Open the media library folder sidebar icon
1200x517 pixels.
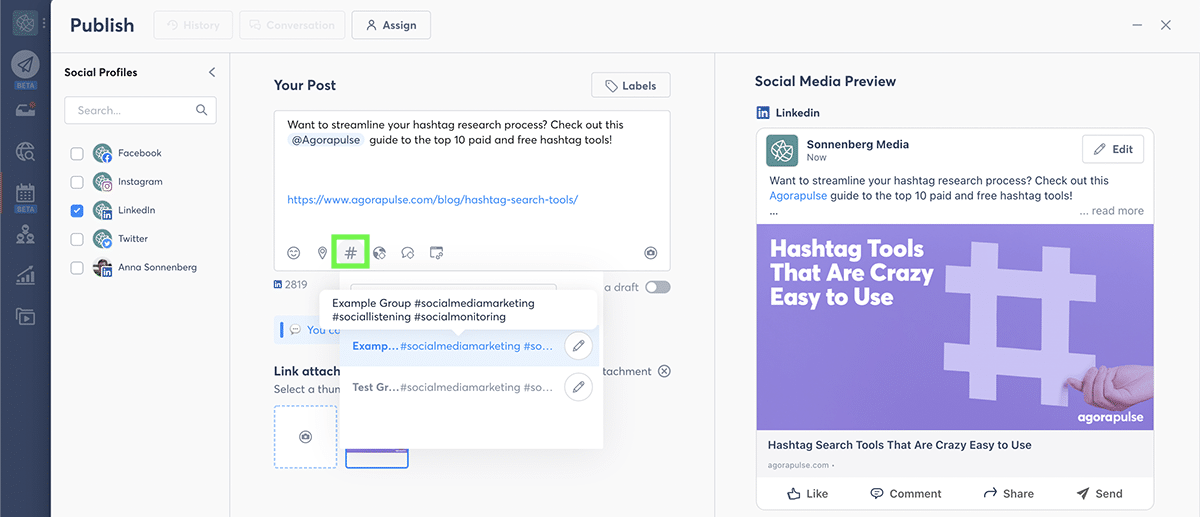click(26, 316)
